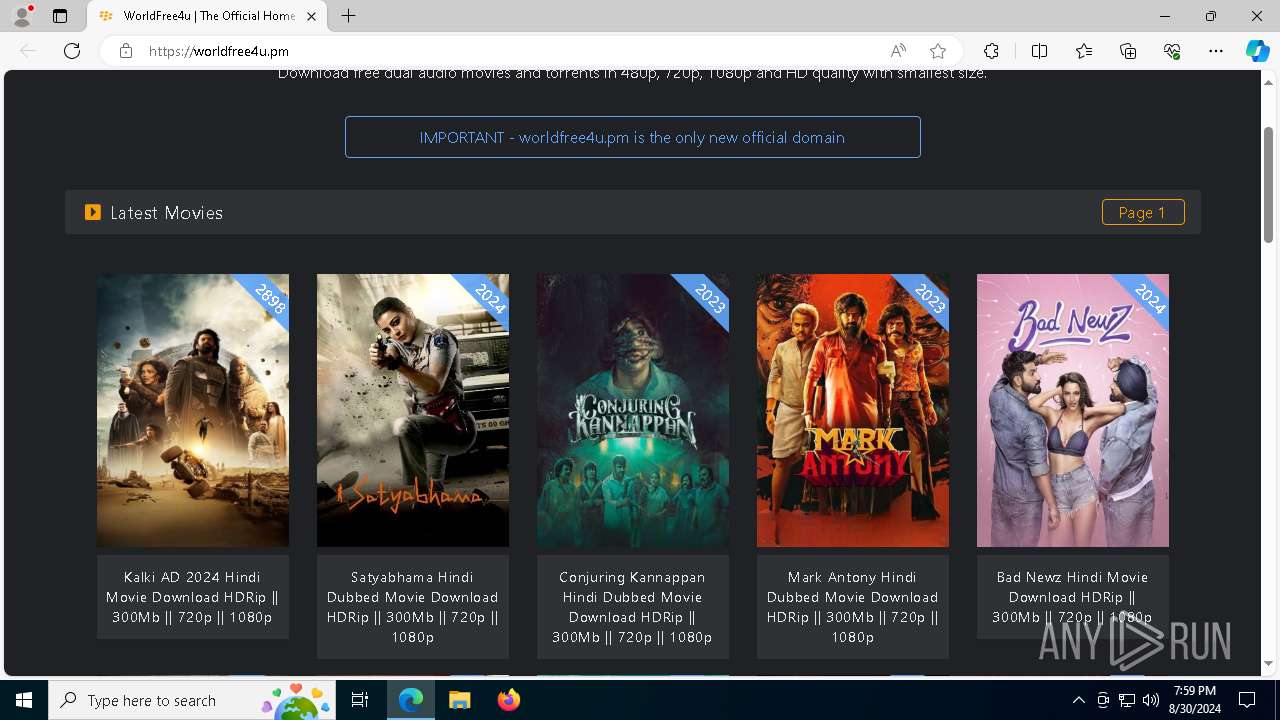Open Task View on the taskbar
Viewport: 1280px width, 720px height.
360,700
